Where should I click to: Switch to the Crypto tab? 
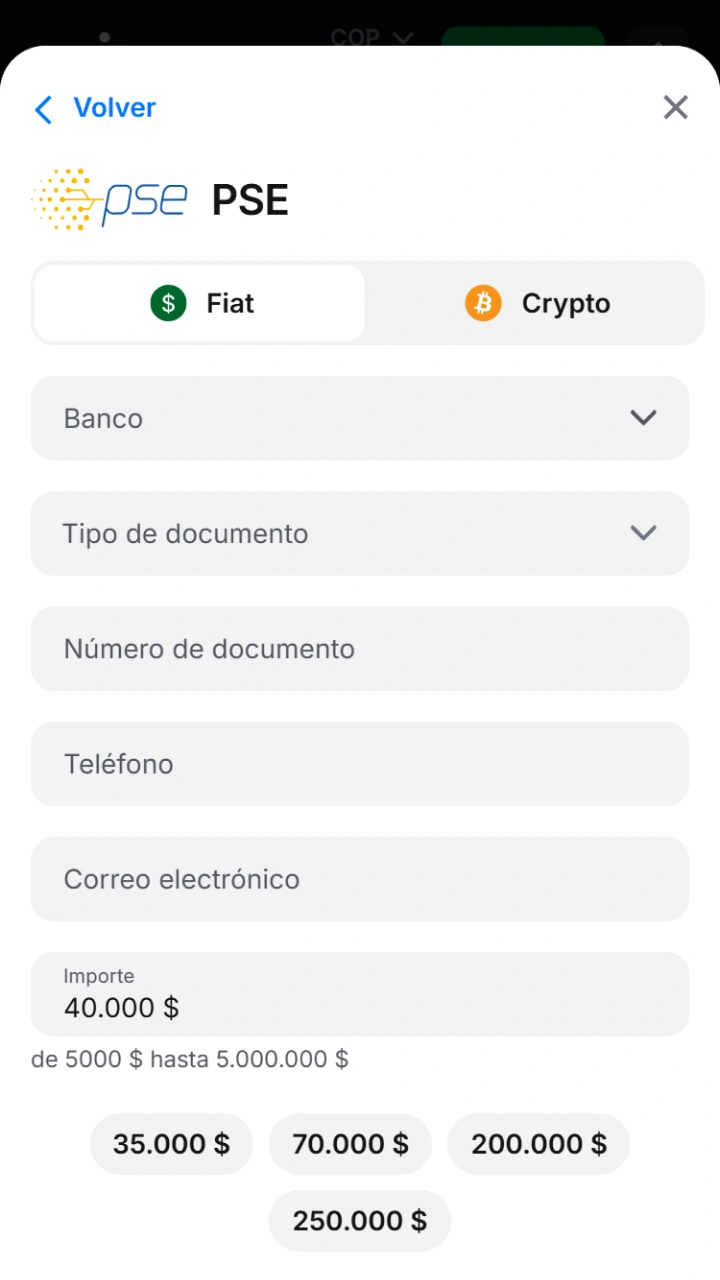537,303
